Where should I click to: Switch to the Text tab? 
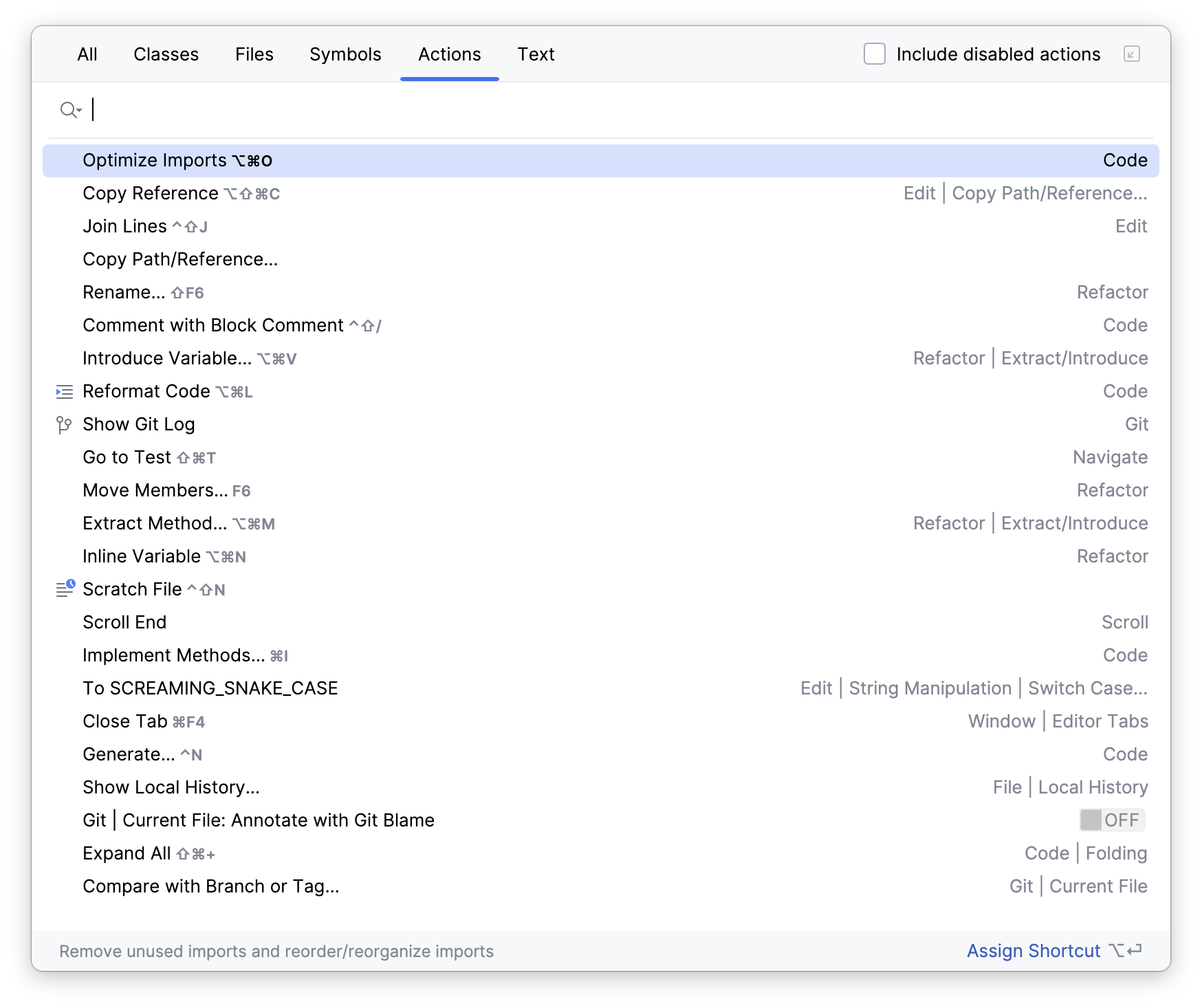point(536,54)
